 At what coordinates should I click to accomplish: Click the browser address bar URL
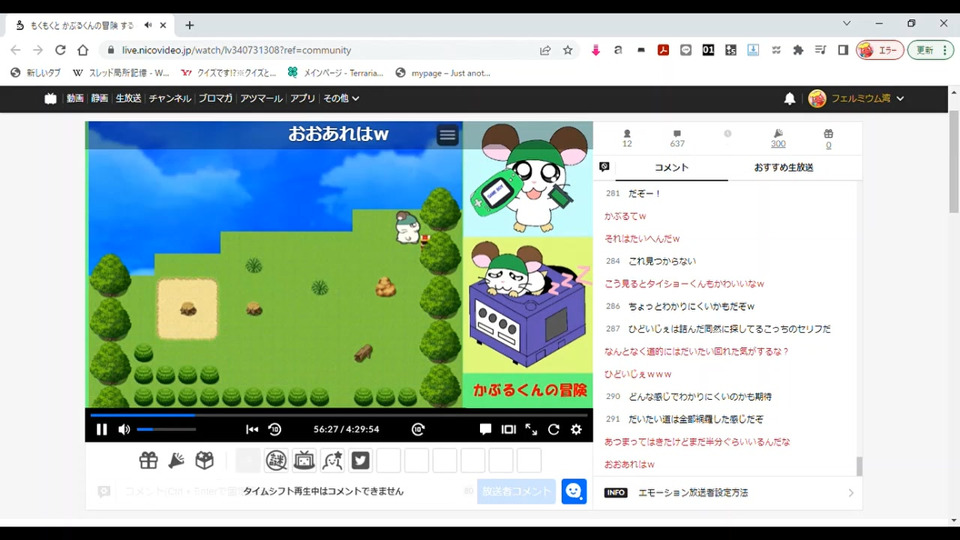tap(236, 50)
